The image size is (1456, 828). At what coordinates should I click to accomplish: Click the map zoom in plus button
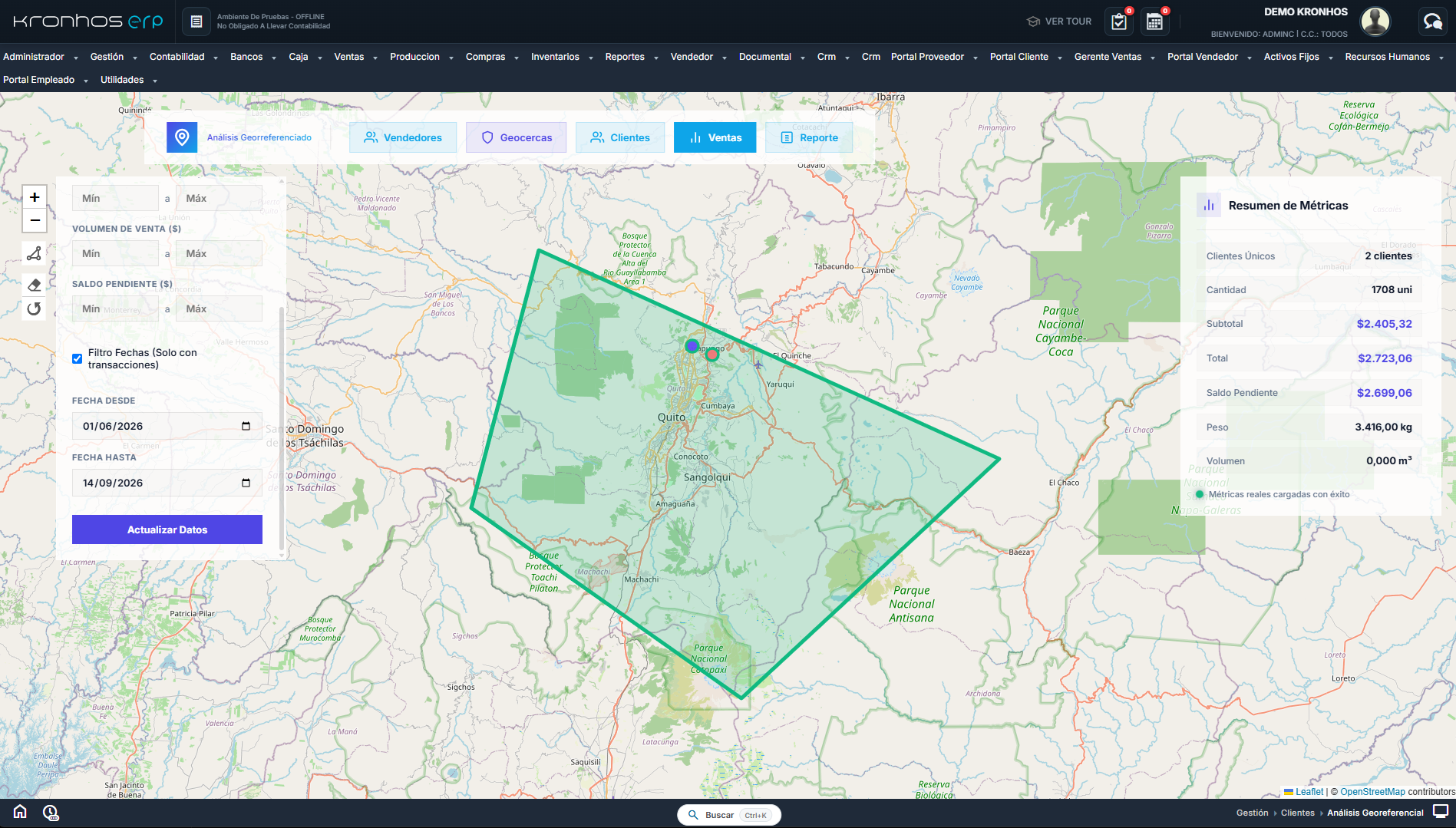click(x=35, y=197)
